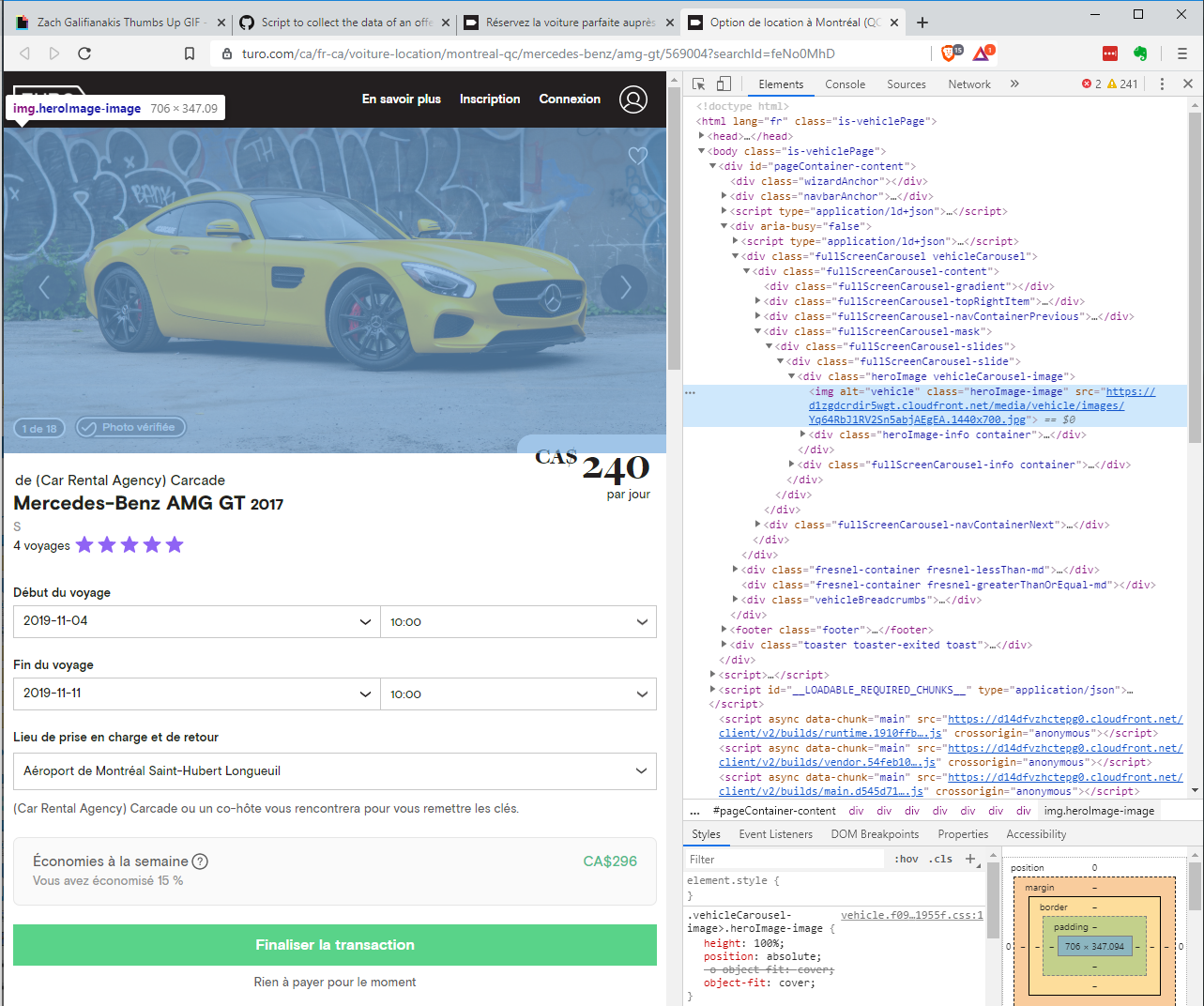Open the Brave Shields panel in the toolbar
The height and width of the screenshot is (1006, 1204).
(x=949, y=53)
